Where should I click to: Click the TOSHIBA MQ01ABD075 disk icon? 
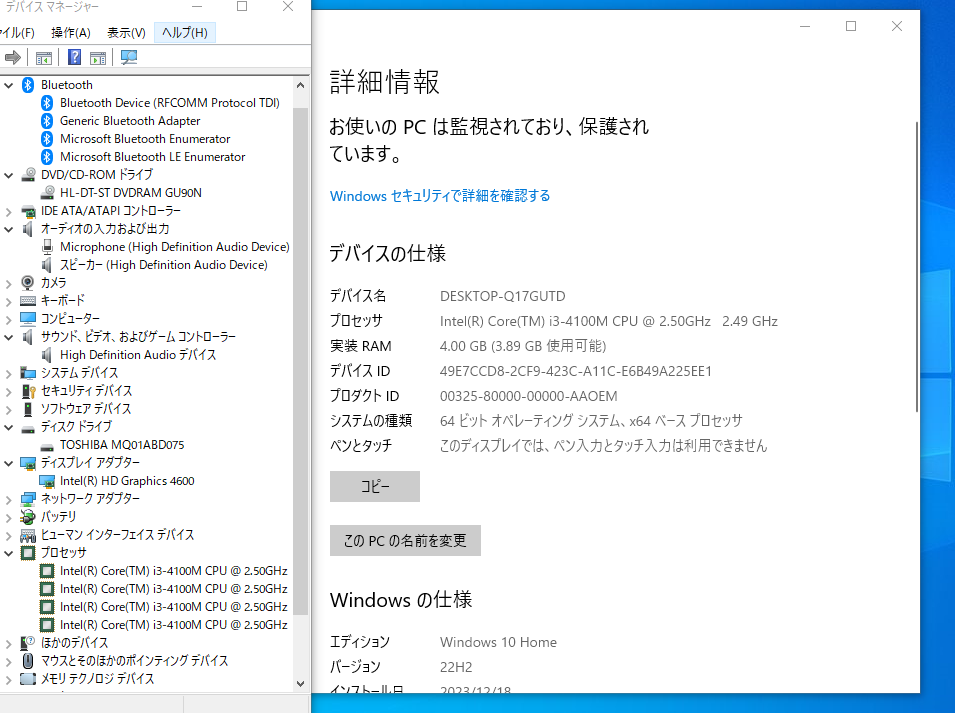[x=47, y=447]
